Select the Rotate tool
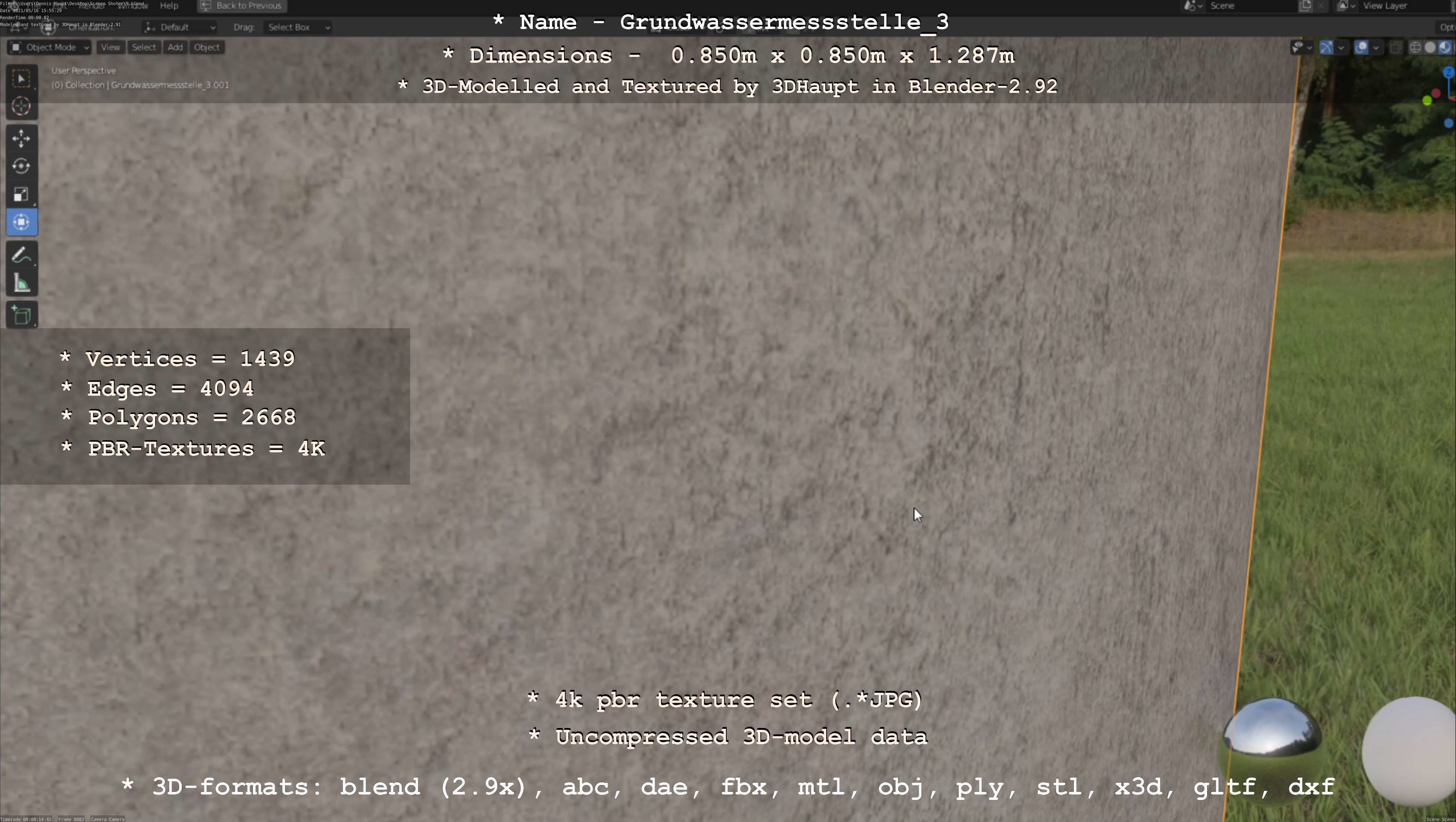 [21, 166]
